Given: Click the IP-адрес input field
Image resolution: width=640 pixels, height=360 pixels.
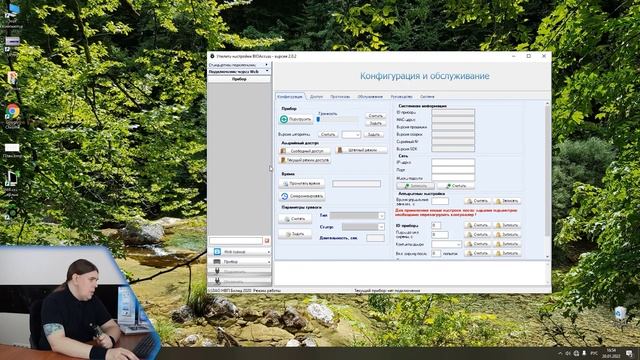Looking at the screenshot, I should pos(453,162).
